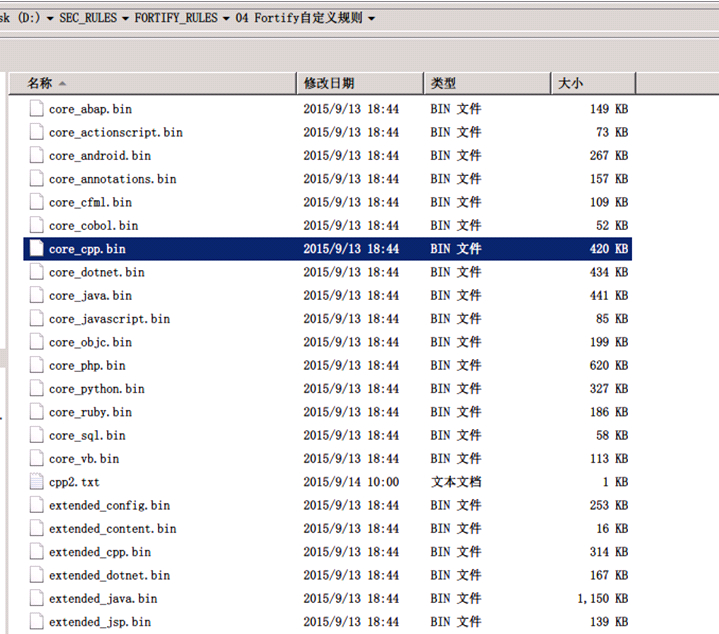Viewport: 719px width, 634px height.
Task: Click the extended_jsp.bin file icon
Action: 37,622
